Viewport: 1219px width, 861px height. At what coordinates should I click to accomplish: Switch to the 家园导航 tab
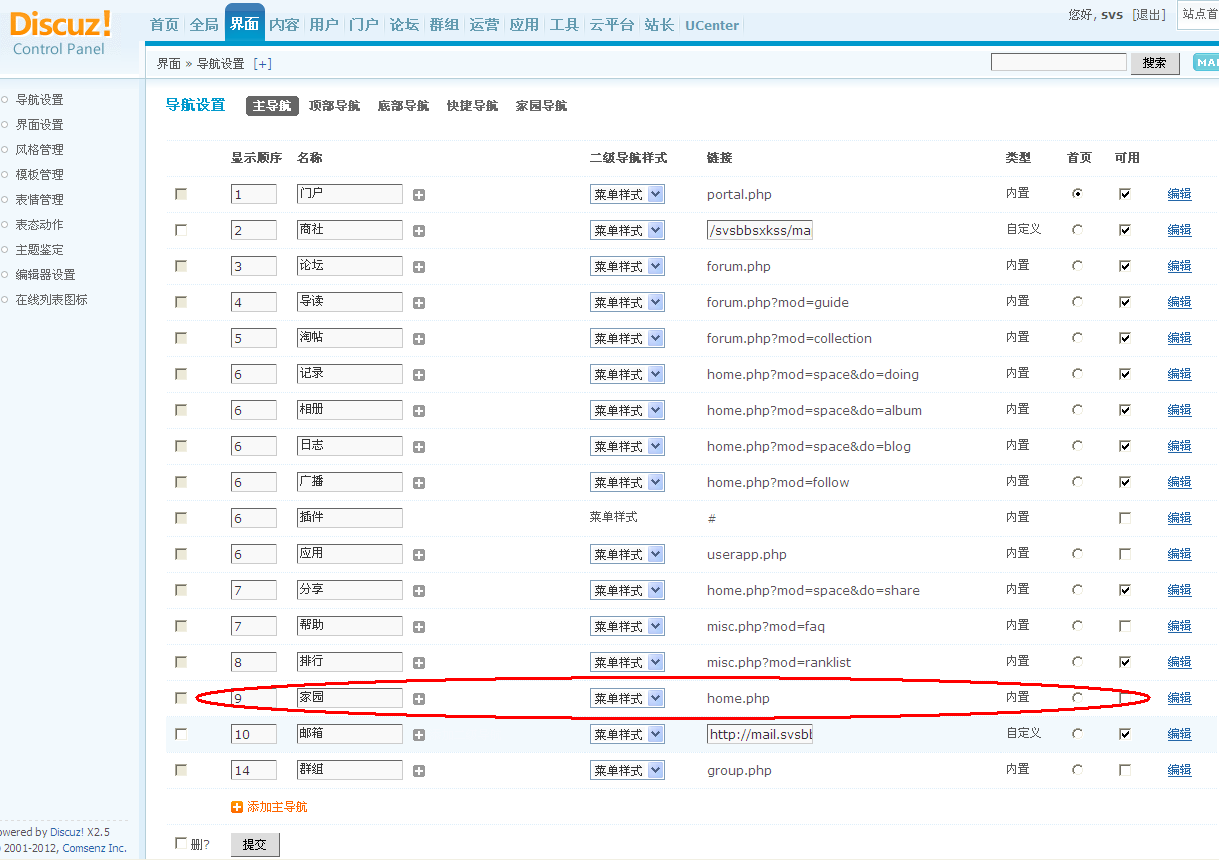click(x=541, y=106)
